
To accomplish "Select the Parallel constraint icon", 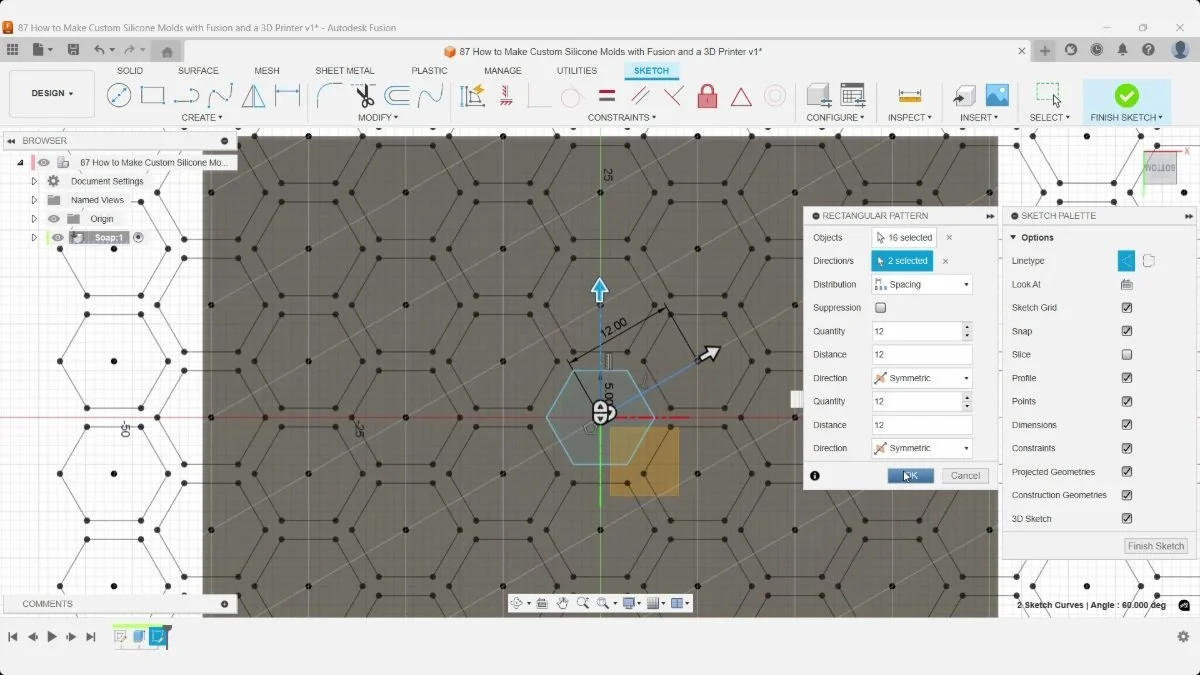I will point(640,96).
